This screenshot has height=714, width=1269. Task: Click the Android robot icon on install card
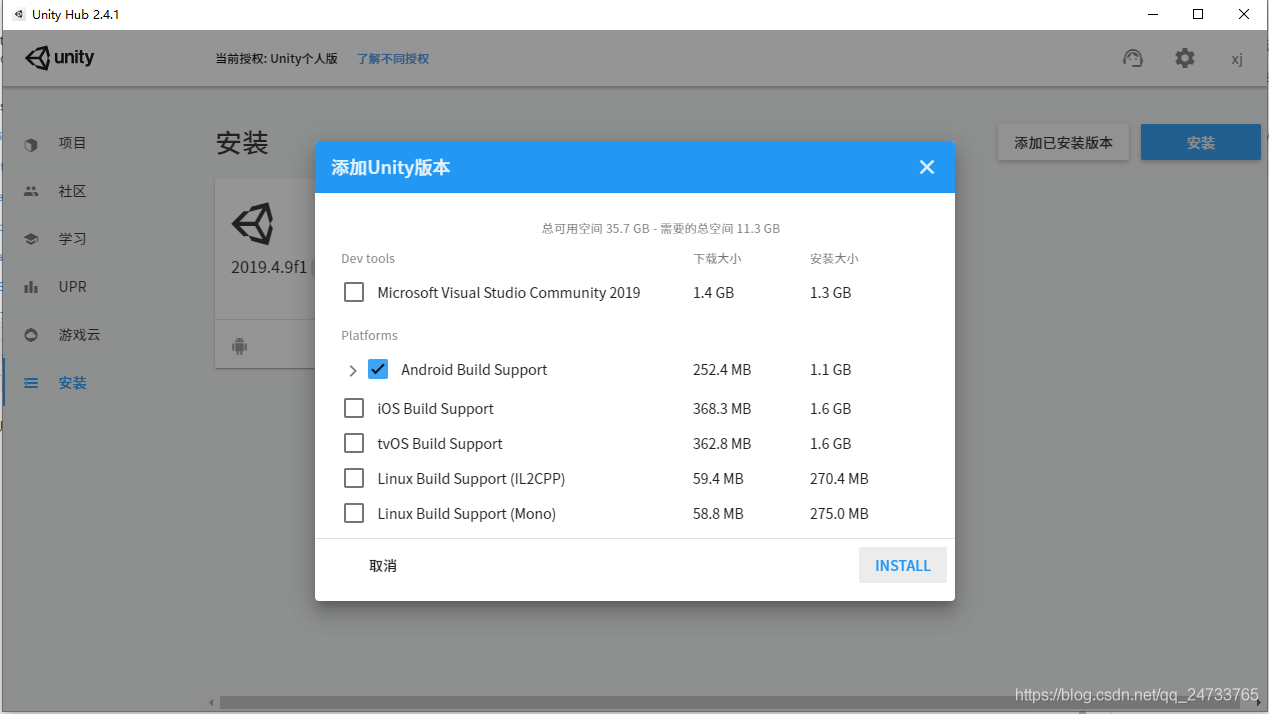coord(239,347)
